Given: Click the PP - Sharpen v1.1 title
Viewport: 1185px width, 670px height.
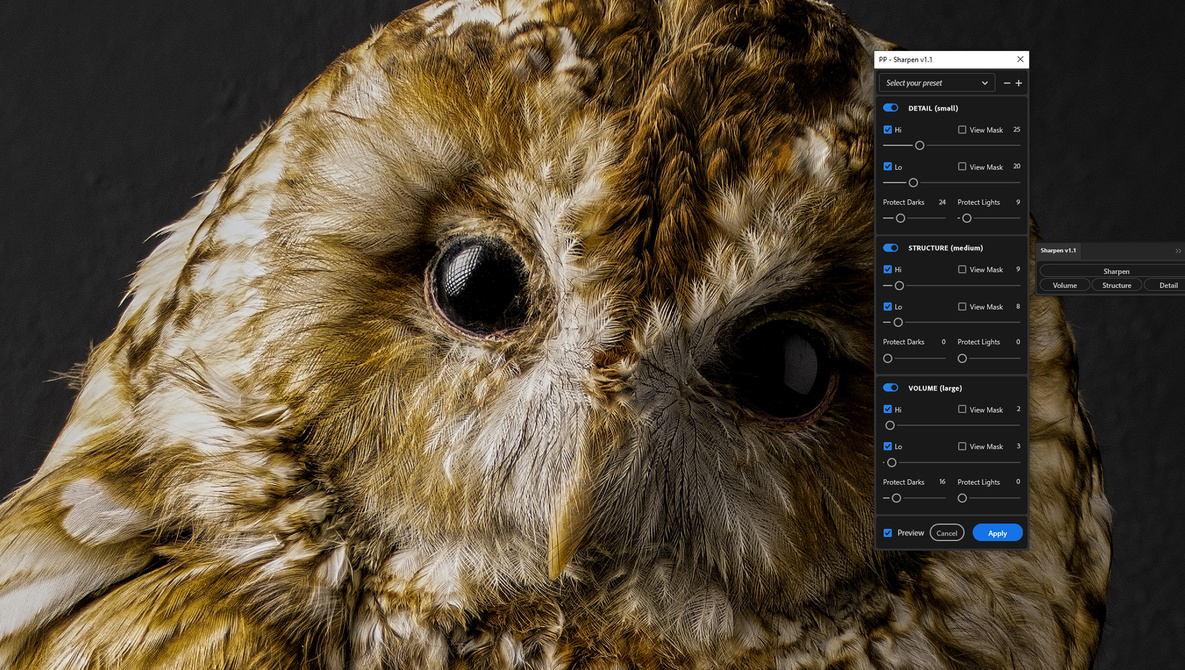Looking at the screenshot, I should (x=905, y=60).
